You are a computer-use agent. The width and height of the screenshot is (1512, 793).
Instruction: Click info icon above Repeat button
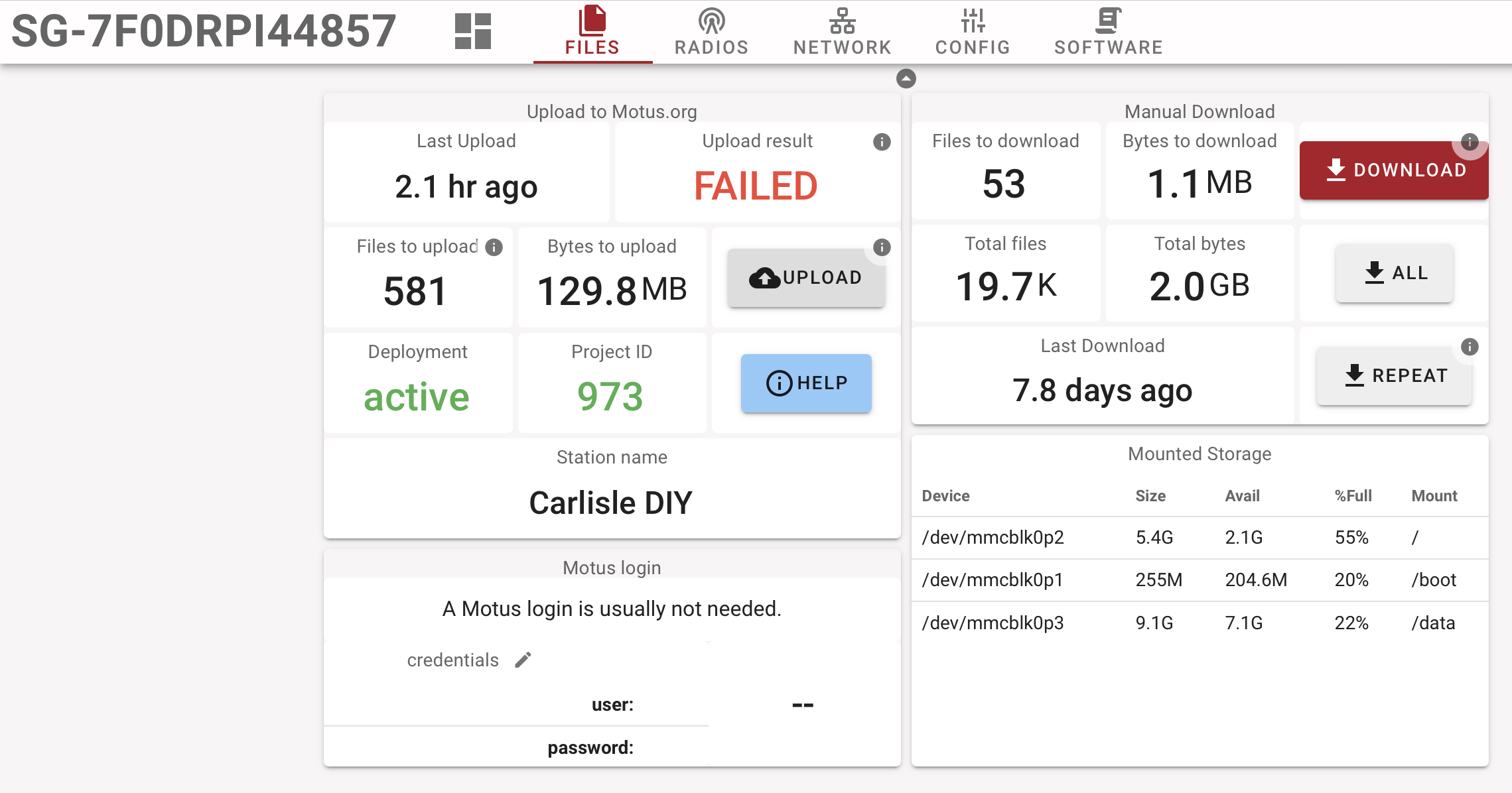(1470, 347)
